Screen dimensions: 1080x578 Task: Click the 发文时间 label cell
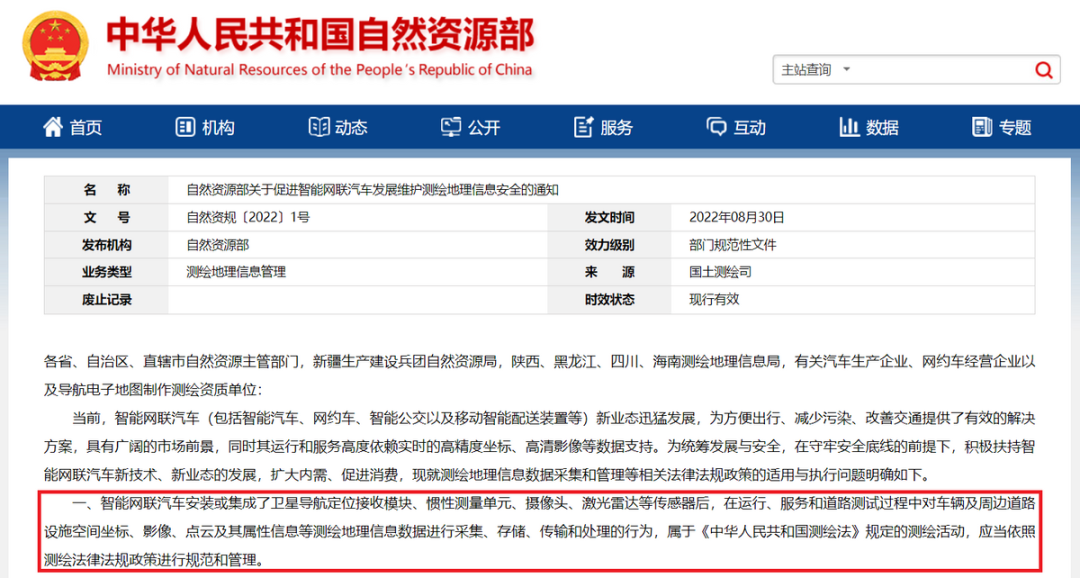coord(610,218)
